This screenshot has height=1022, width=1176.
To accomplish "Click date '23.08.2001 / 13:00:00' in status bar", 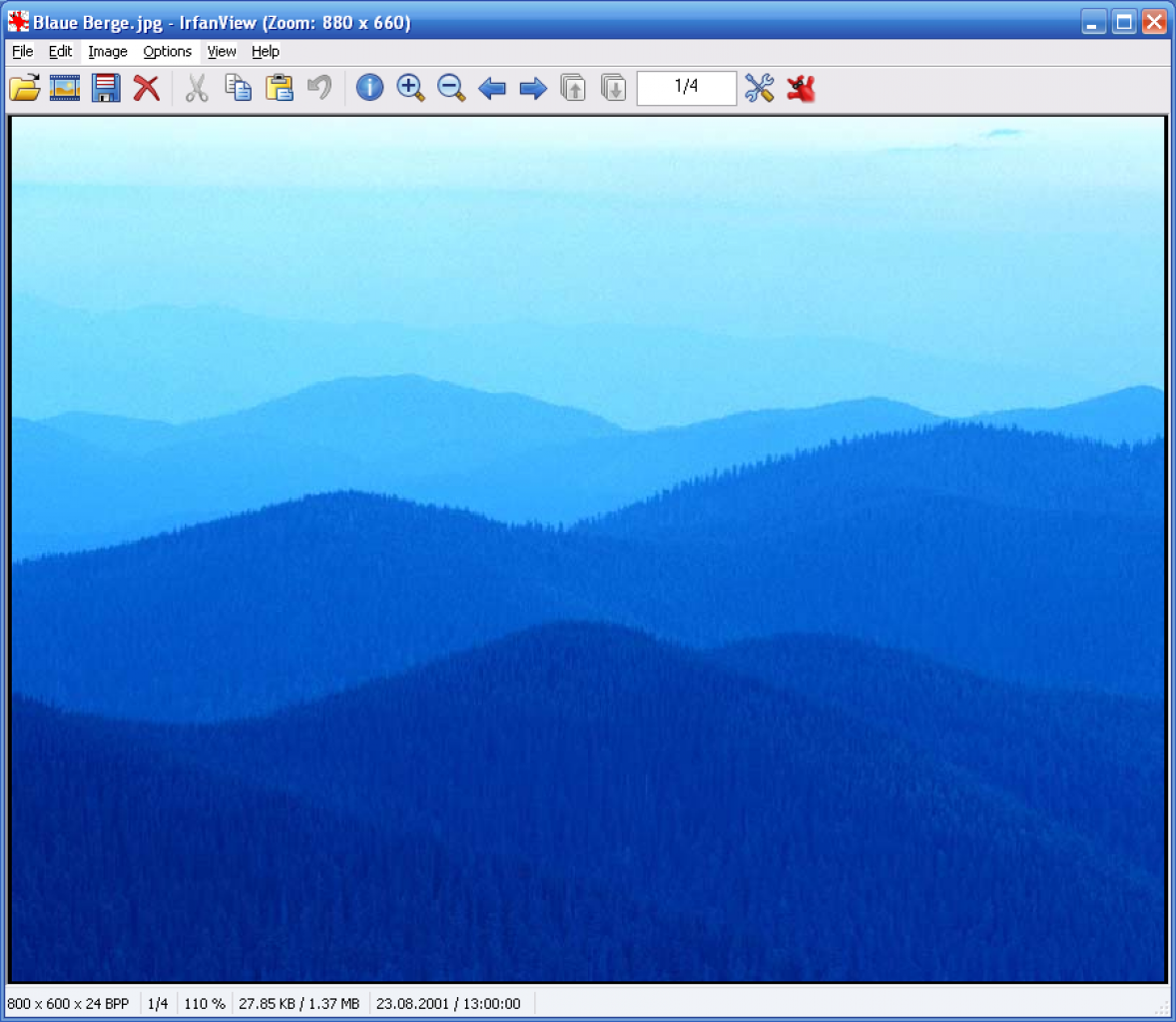I will (448, 1003).
